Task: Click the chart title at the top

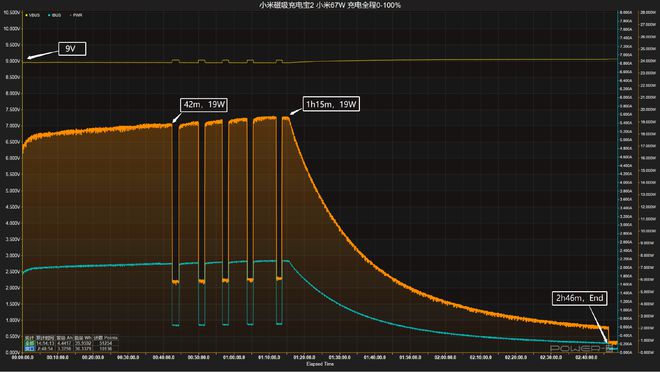Action: [330, 5]
